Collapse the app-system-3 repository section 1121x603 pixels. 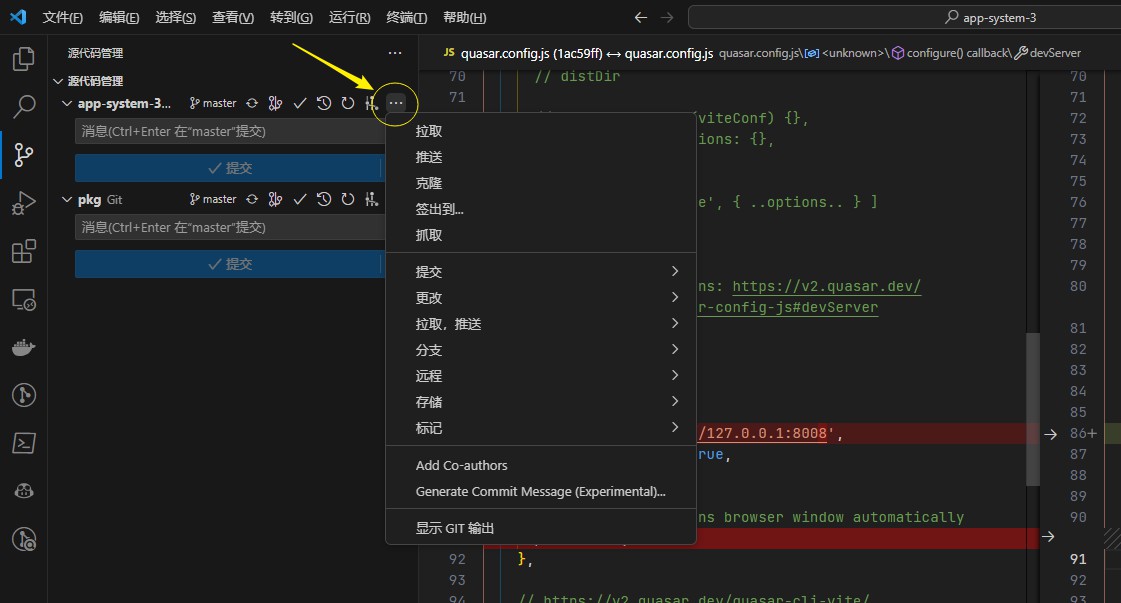point(67,103)
